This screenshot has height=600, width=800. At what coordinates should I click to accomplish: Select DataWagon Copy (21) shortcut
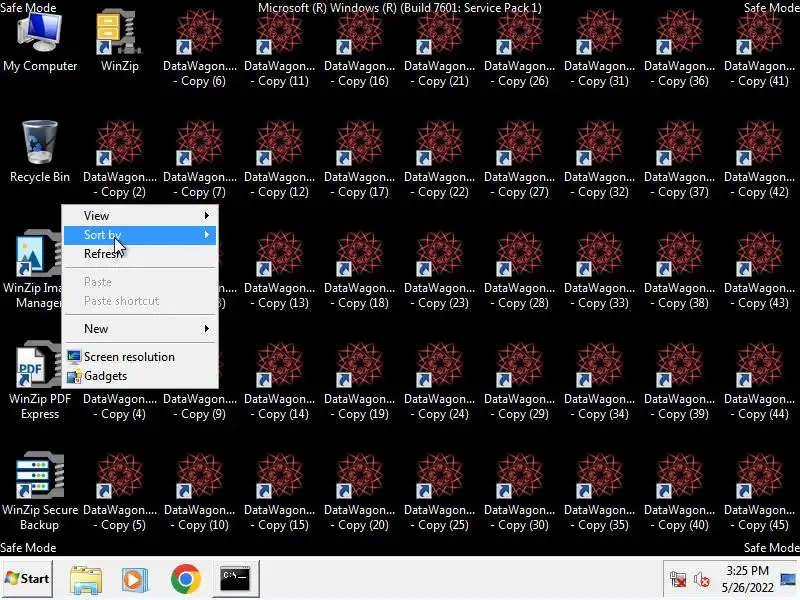coord(440,50)
